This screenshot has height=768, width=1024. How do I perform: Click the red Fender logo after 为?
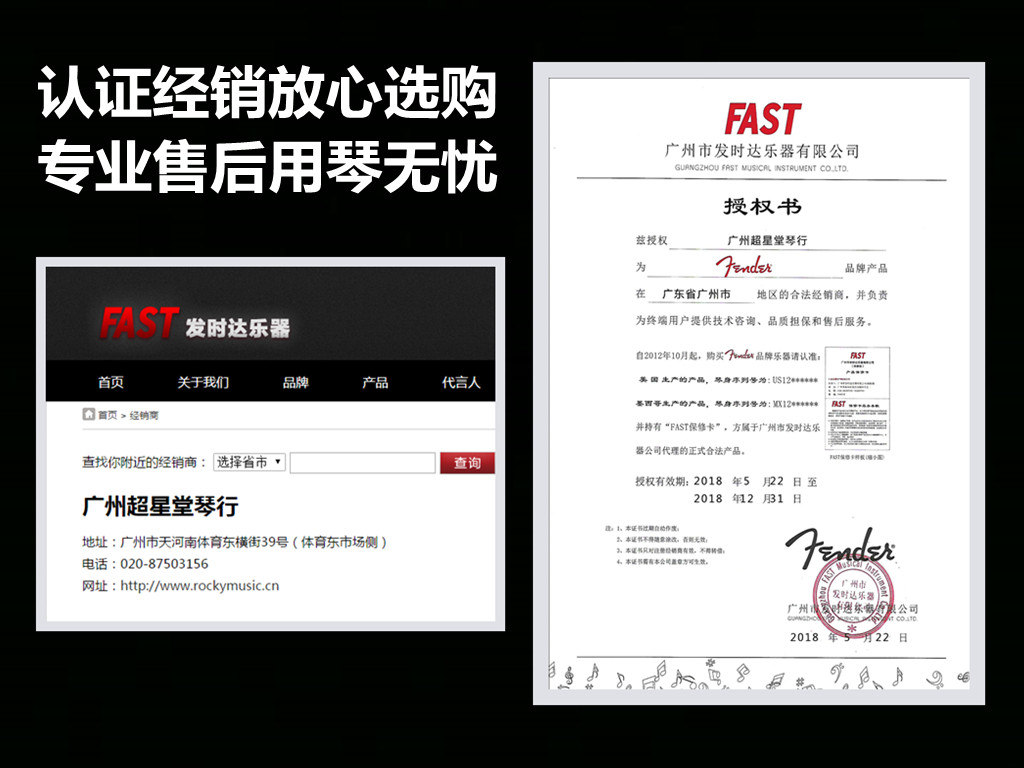744,266
